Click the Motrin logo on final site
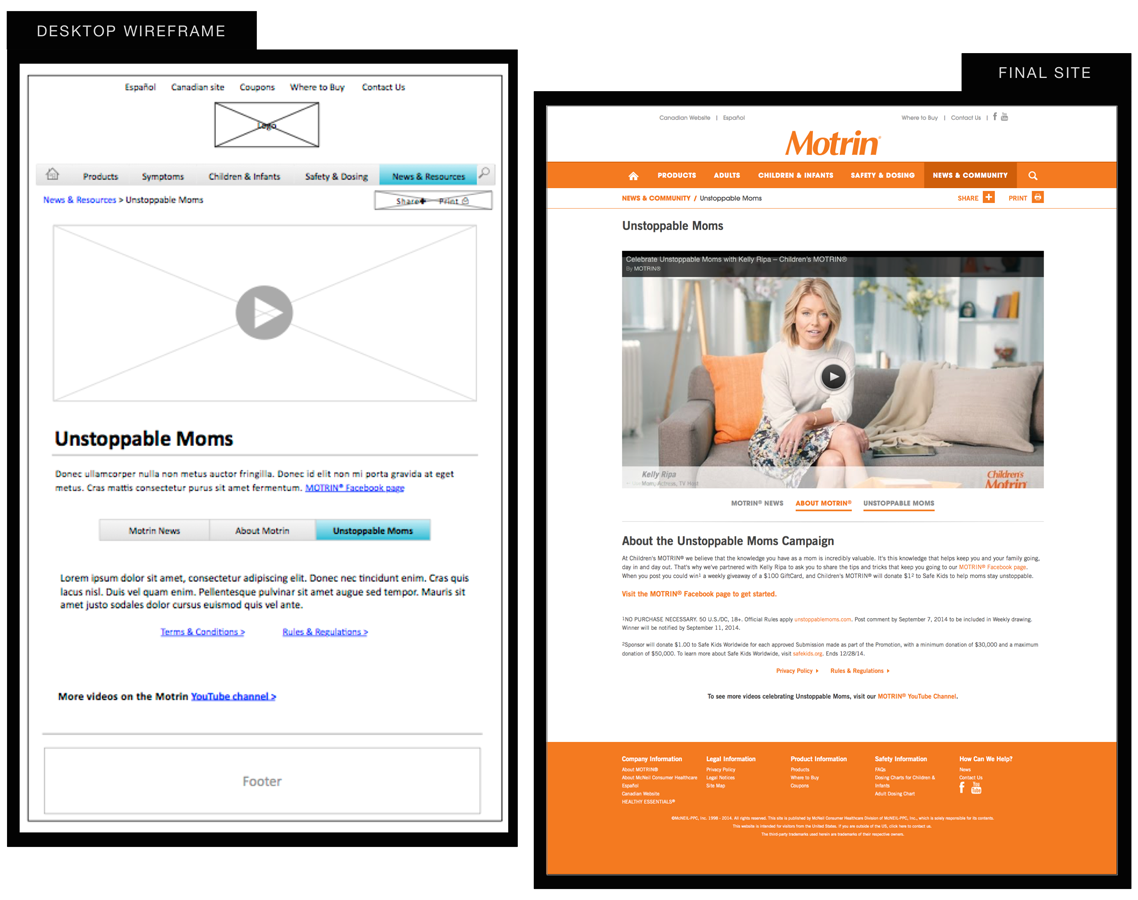Viewport: 1138px width, 900px height. [x=833, y=143]
